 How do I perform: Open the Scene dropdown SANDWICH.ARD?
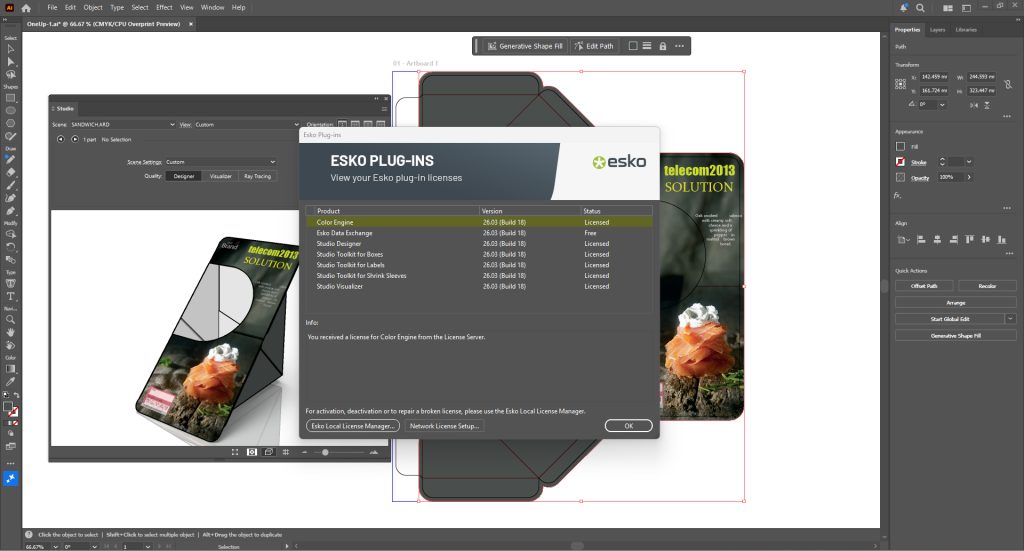coord(123,124)
